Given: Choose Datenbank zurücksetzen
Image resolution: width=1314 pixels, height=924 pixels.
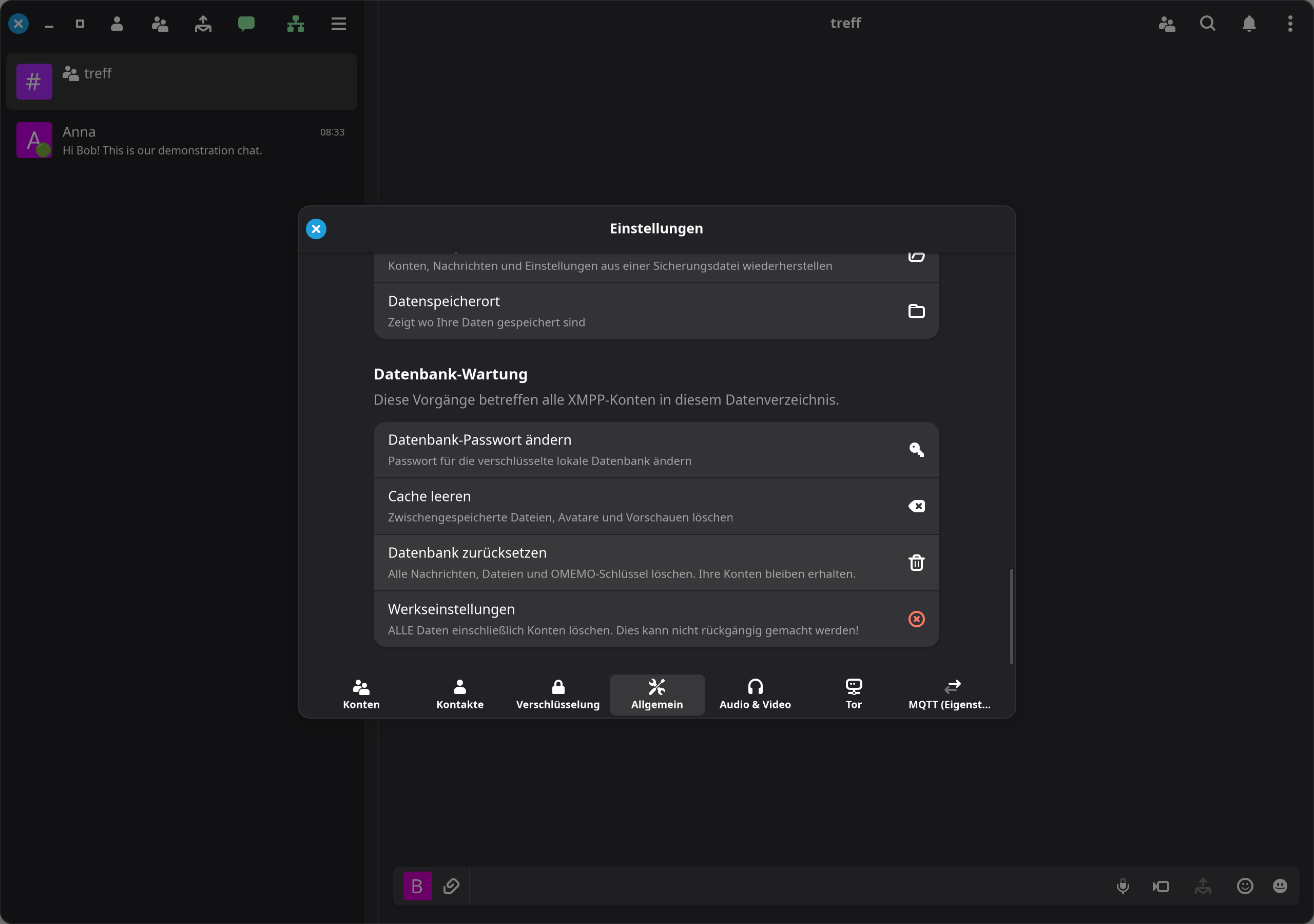Looking at the screenshot, I should coord(656,563).
